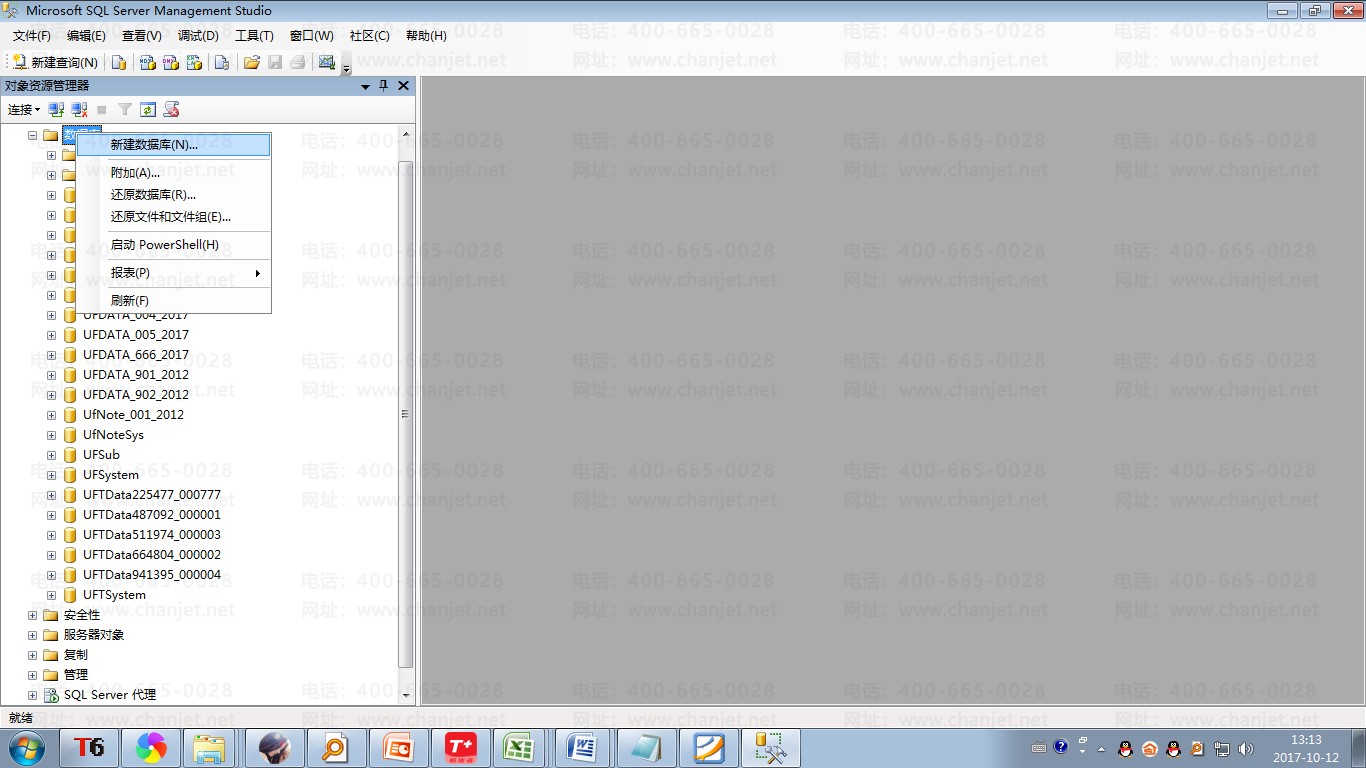Image resolution: width=1366 pixels, height=768 pixels.
Task: Expand the UFDATA_666_2017 database node
Action: click(52, 355)
